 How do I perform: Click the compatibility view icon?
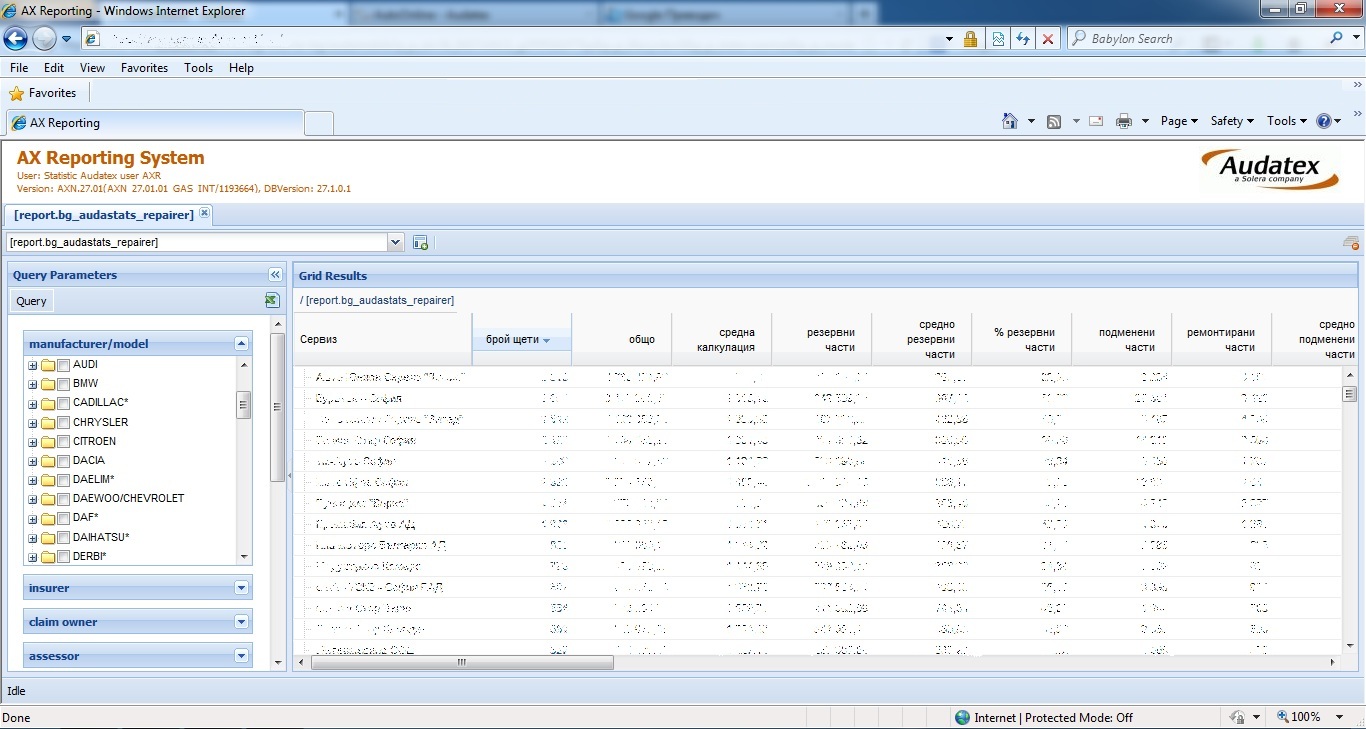pos(997,39)
